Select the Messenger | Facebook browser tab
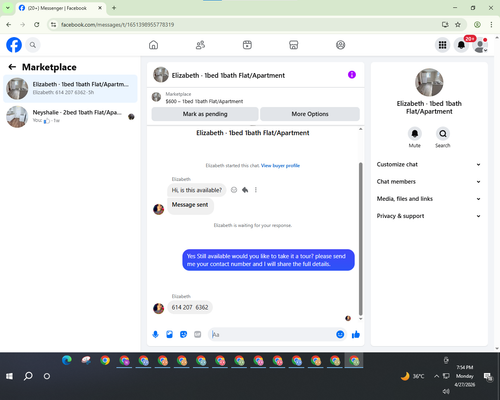Viewport: 500px width, 400px height. click(61, 8)
